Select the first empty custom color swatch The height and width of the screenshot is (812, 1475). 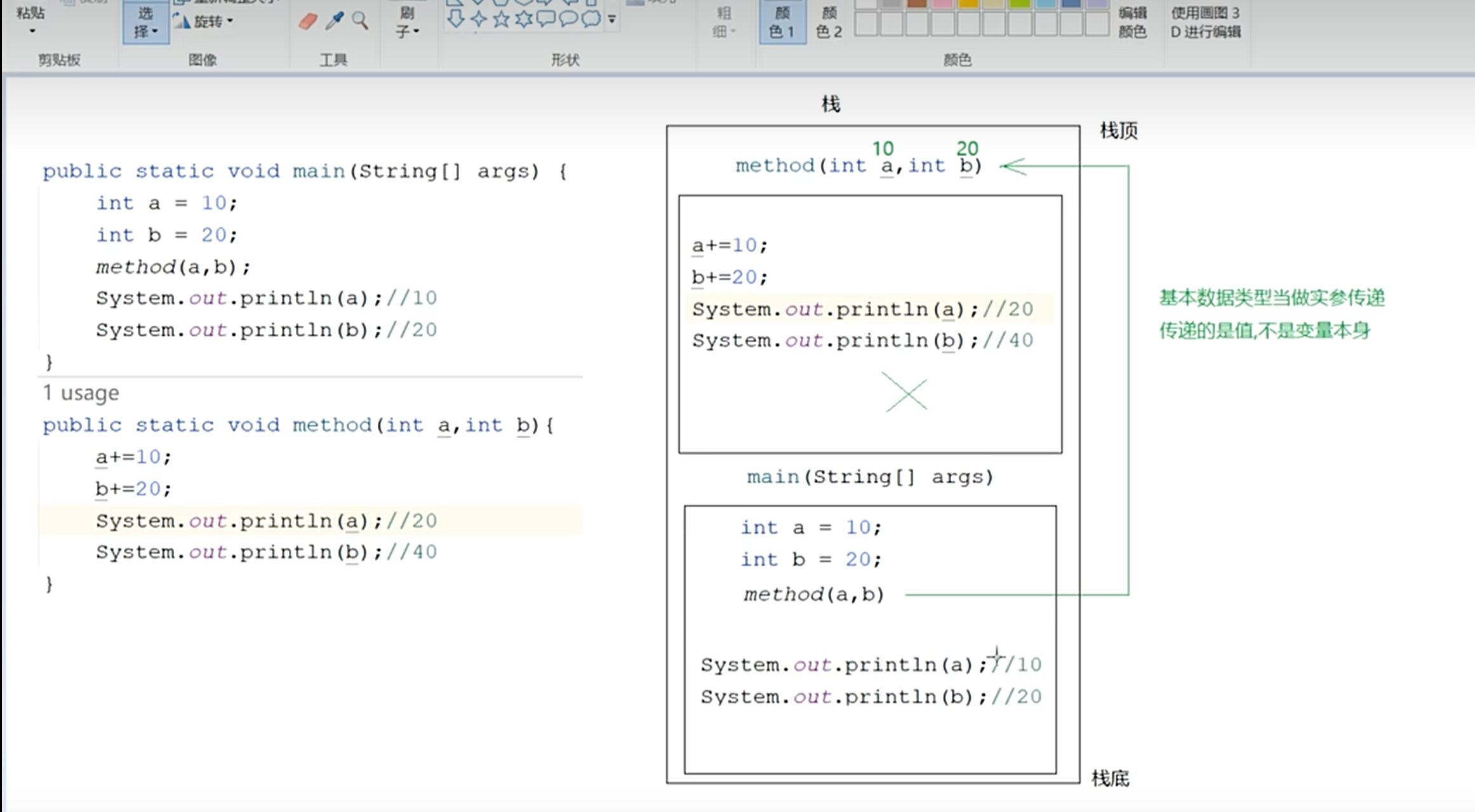pyautogui.click(x=866, y=24)
